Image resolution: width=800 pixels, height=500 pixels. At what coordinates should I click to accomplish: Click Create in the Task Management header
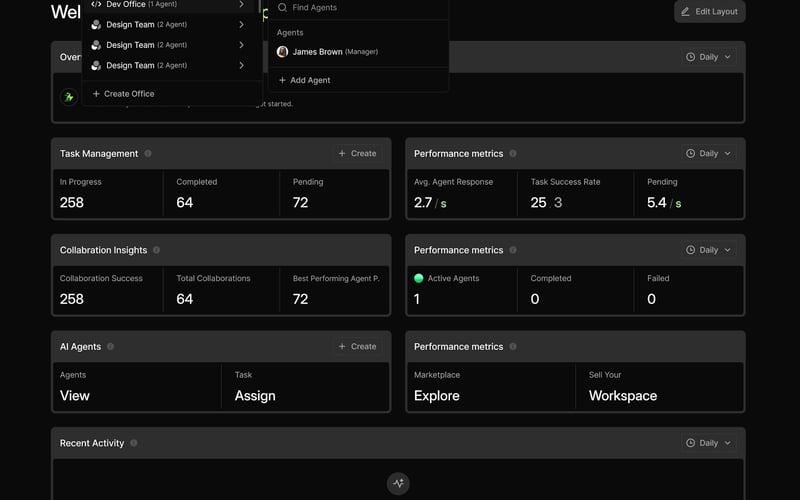click(357, 153)
